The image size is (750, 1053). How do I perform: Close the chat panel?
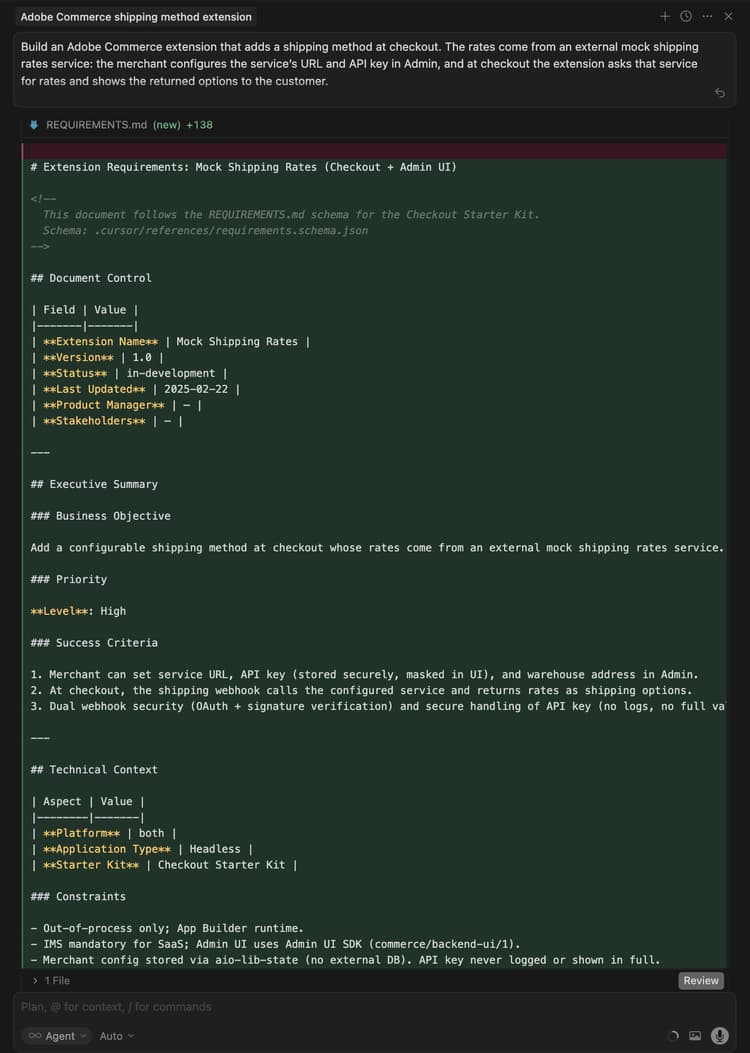[x=728, y=16]
